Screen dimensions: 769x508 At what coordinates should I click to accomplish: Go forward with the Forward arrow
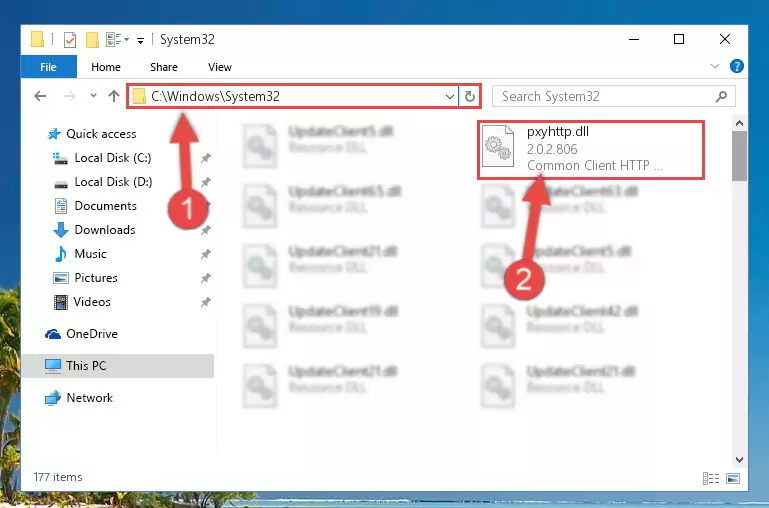70,96
